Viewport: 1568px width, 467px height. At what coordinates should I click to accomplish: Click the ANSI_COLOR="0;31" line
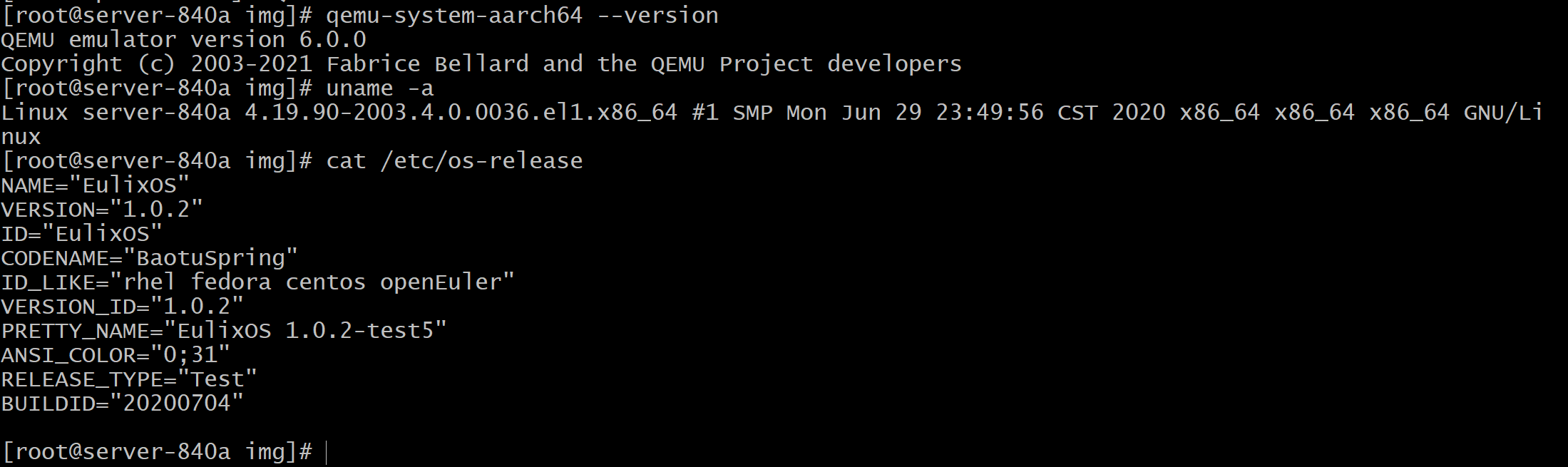click(x=116, y=355)
